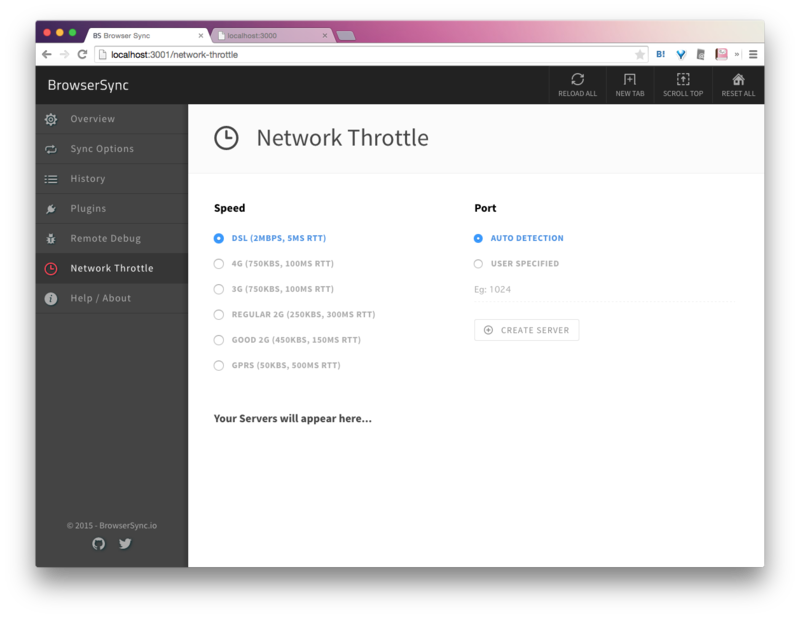Close the localhost:3000 tab
Viewport: 800px width, 618px height.
[x=325, y=35]
